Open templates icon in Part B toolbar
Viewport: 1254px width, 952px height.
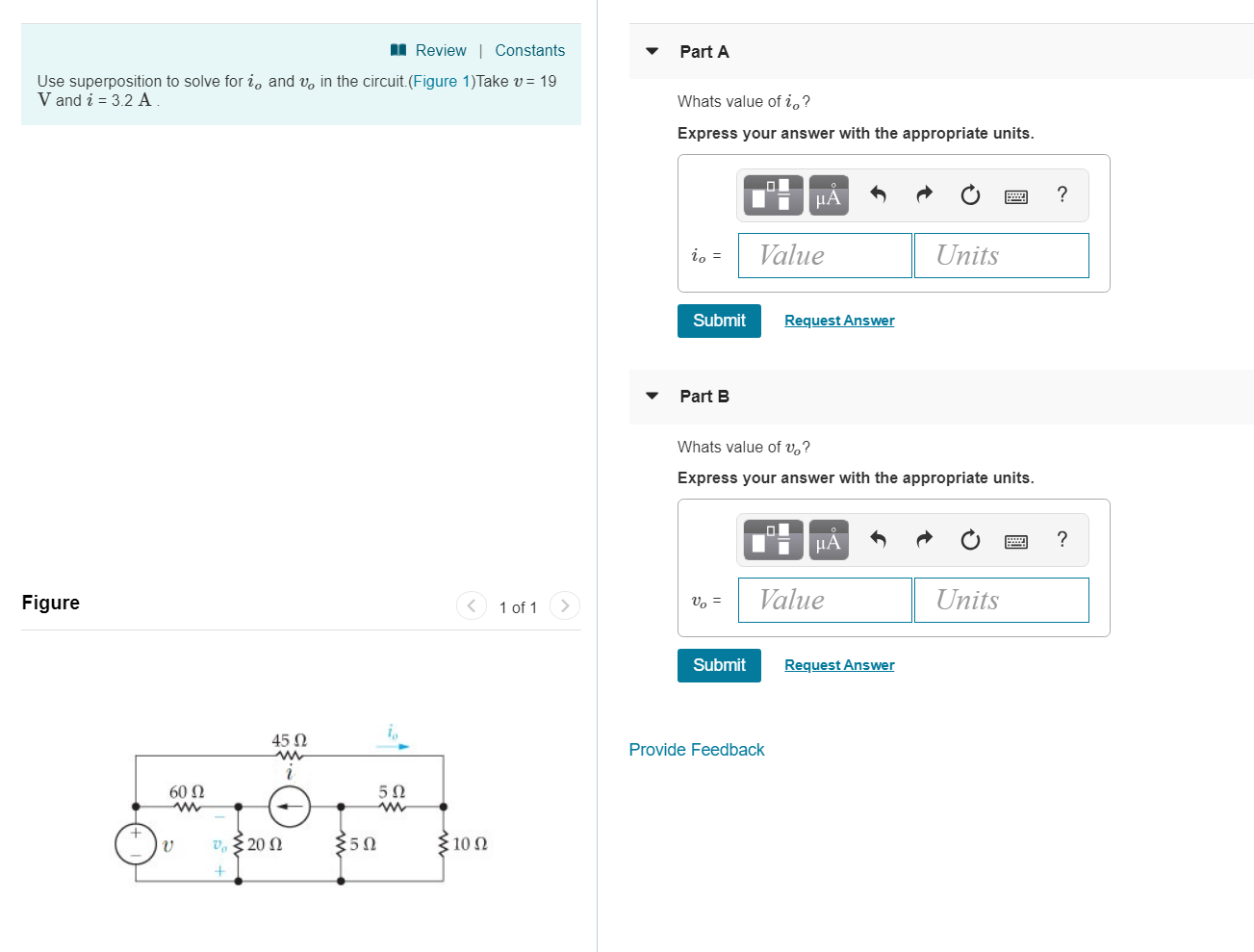[x=772, y=540]
